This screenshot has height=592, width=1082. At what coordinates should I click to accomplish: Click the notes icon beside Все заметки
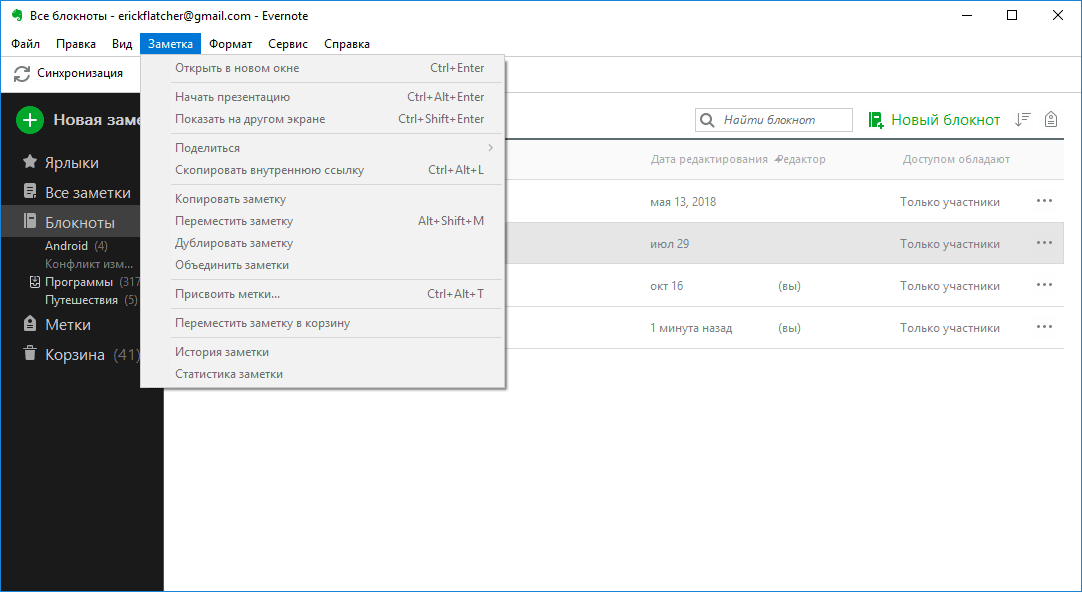(30, 192)
